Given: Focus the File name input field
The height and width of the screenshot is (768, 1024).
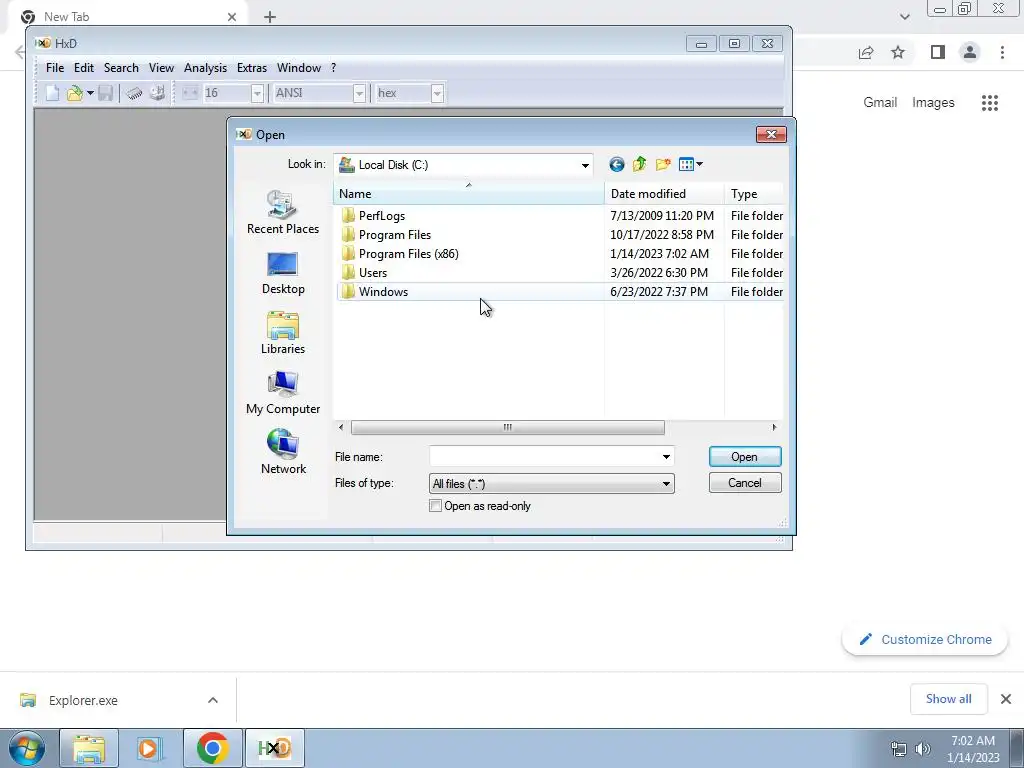Looking at the screenshot, I should pos(545,456).
